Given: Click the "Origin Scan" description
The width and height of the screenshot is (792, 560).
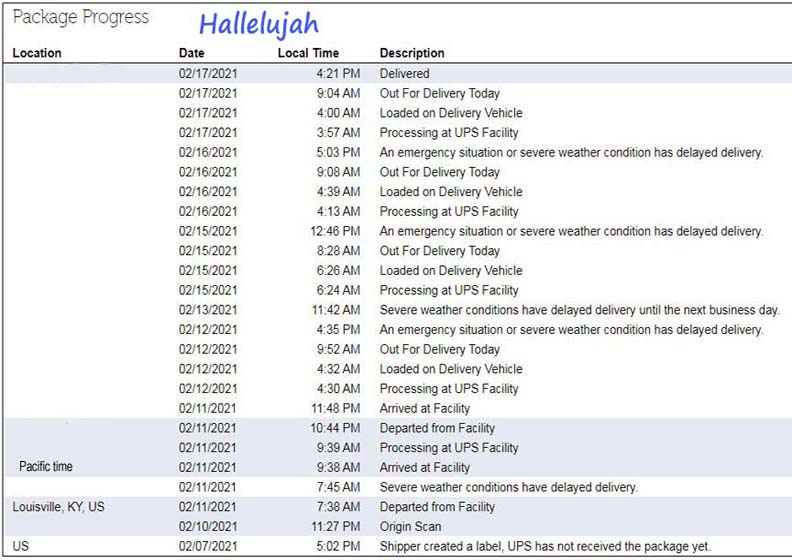Looking at the screenshot, I should [x=410, y=527].
